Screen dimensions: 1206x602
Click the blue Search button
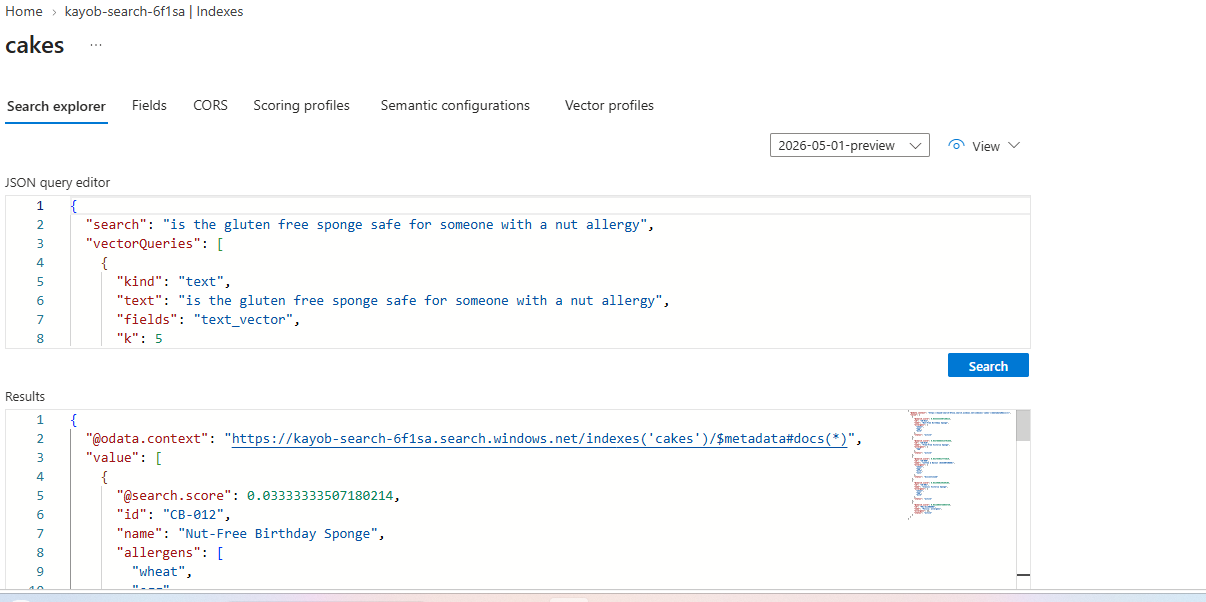point(988,366)
